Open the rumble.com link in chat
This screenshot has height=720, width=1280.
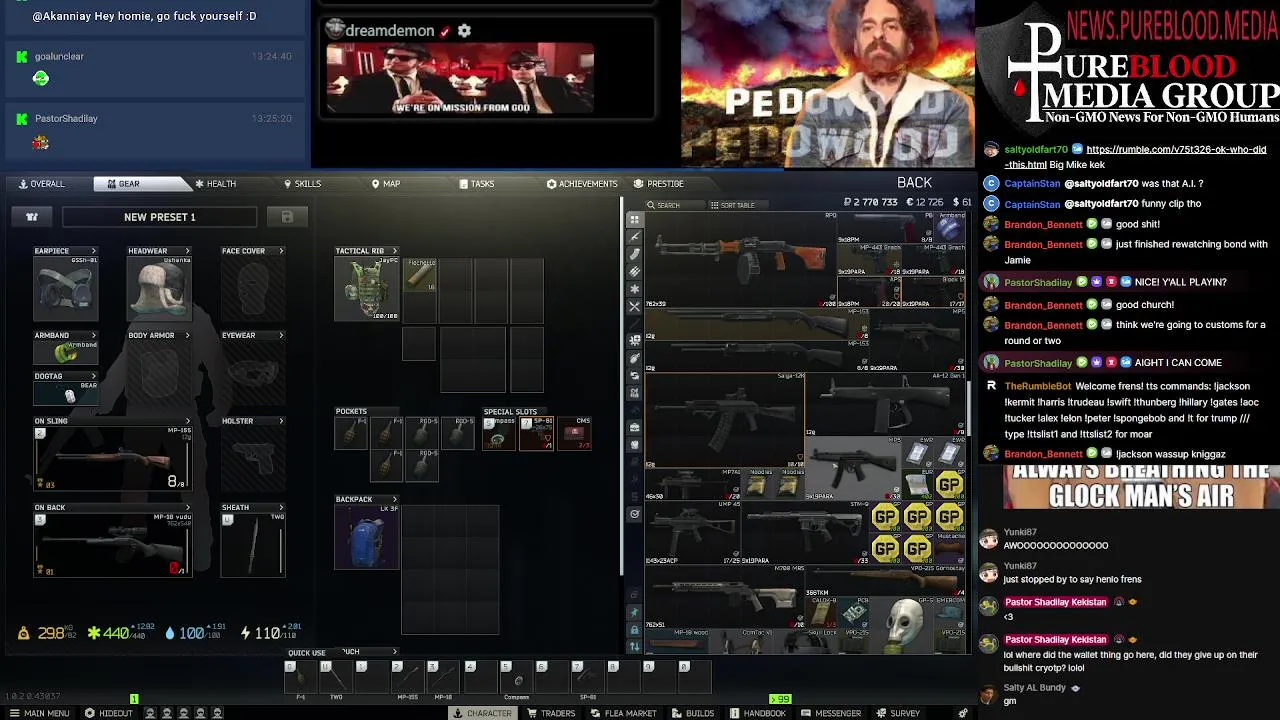pos(1135,157)
